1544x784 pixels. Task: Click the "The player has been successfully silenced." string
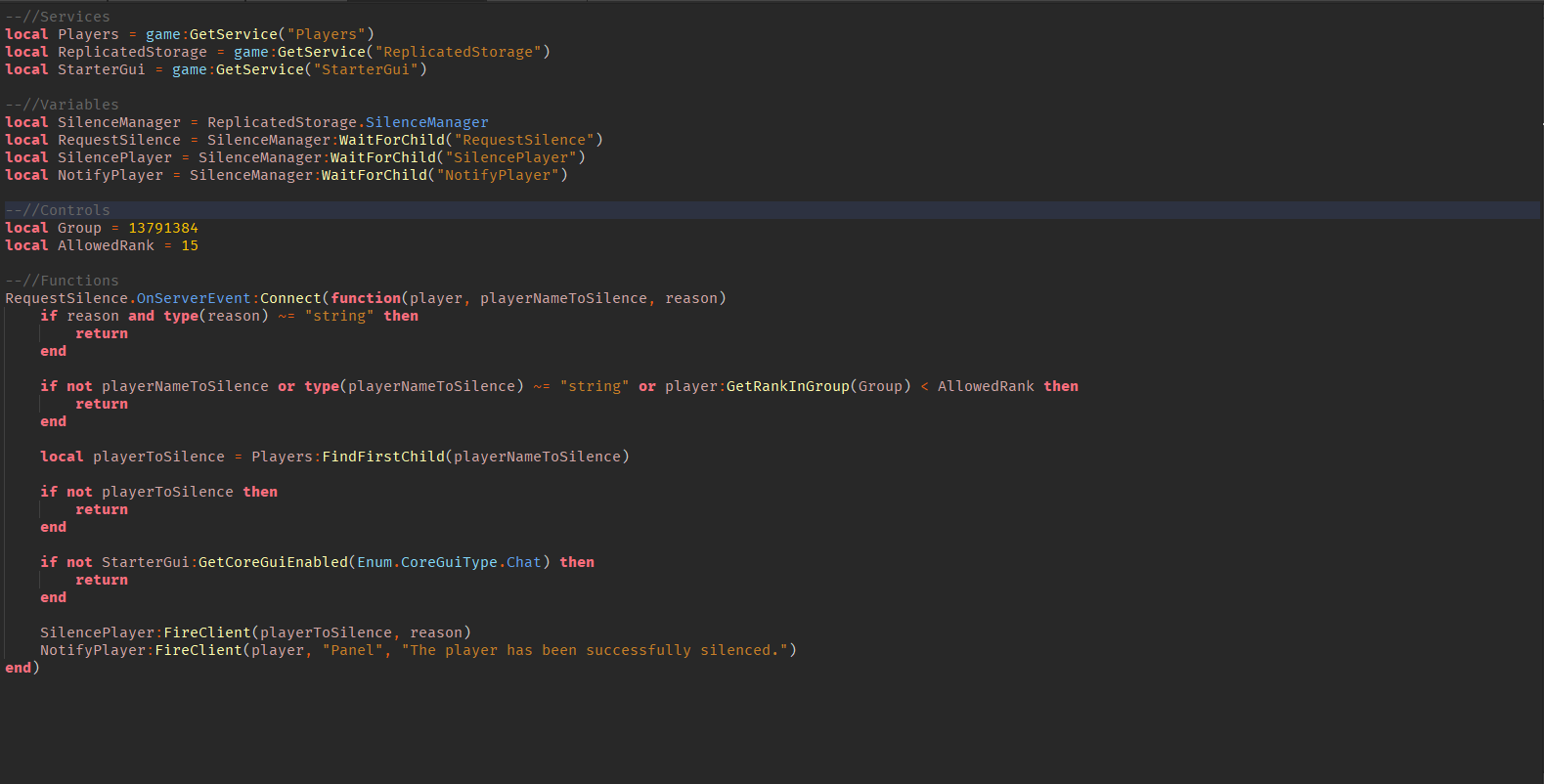click(595, 650)
